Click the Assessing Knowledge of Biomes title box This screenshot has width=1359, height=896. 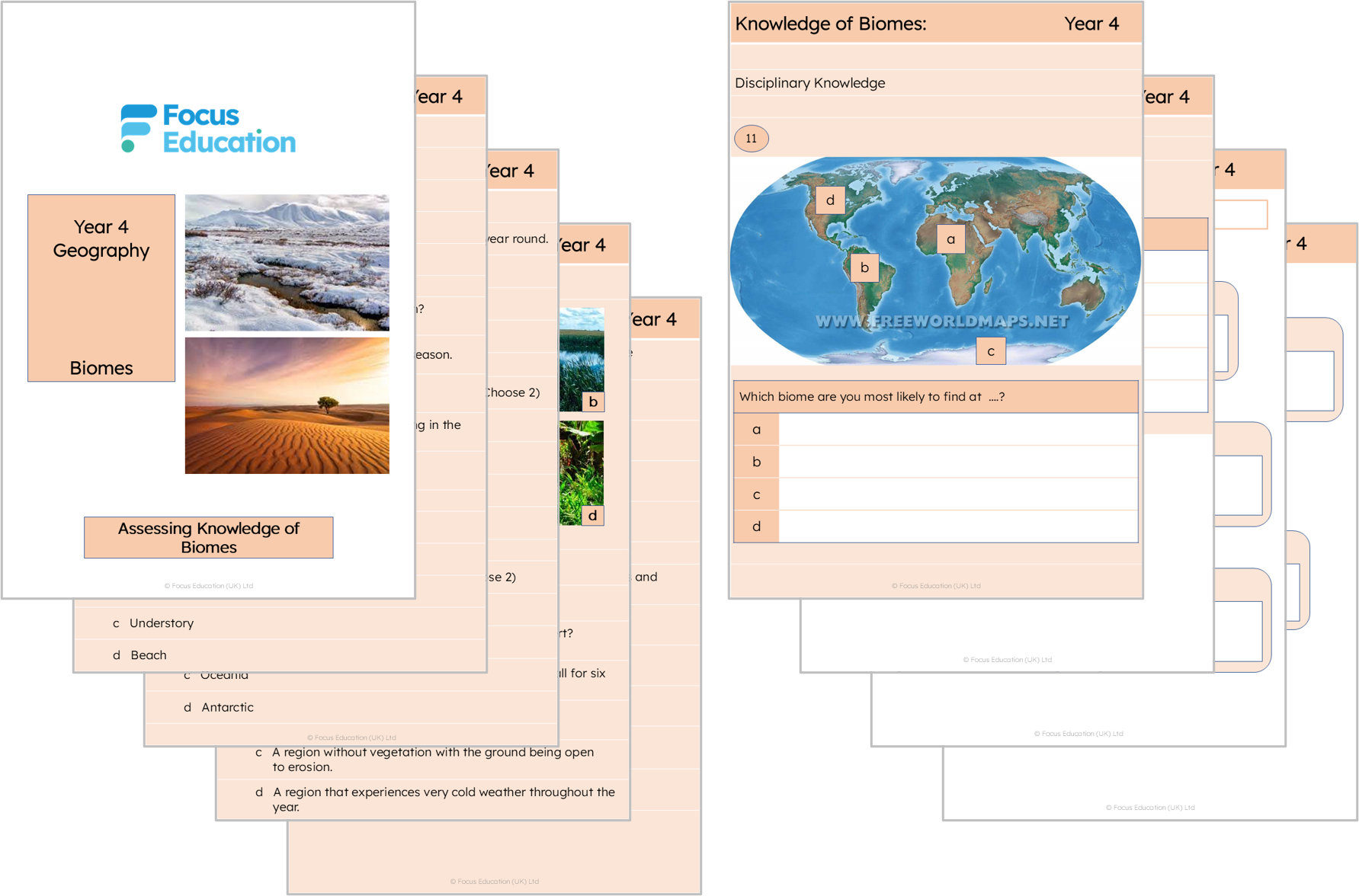coord(208,537)
